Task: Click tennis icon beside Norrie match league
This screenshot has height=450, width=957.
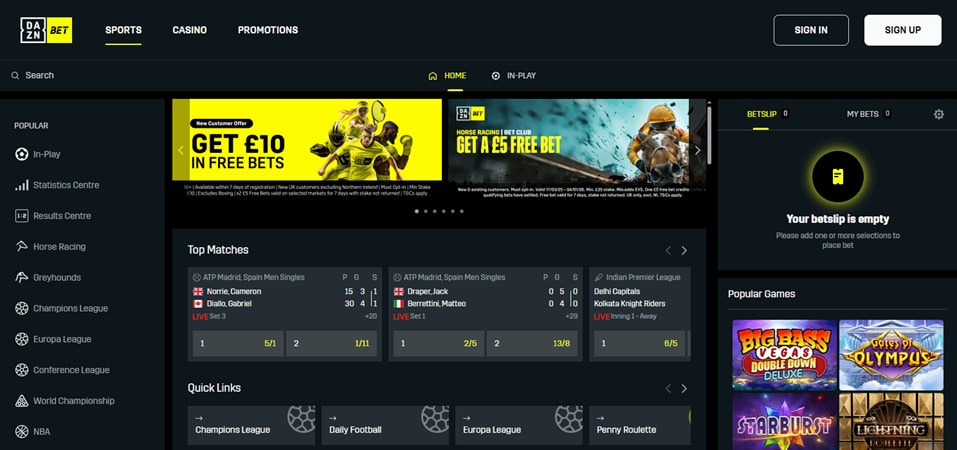Action: tap(197, 277)
